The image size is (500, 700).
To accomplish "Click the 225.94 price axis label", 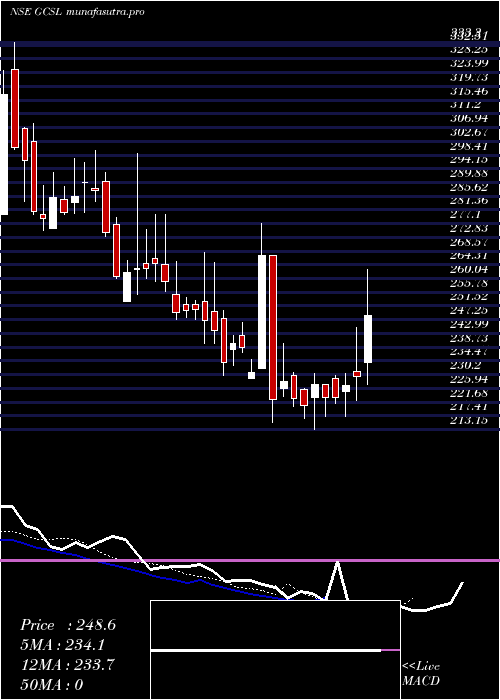I will 469,379.
